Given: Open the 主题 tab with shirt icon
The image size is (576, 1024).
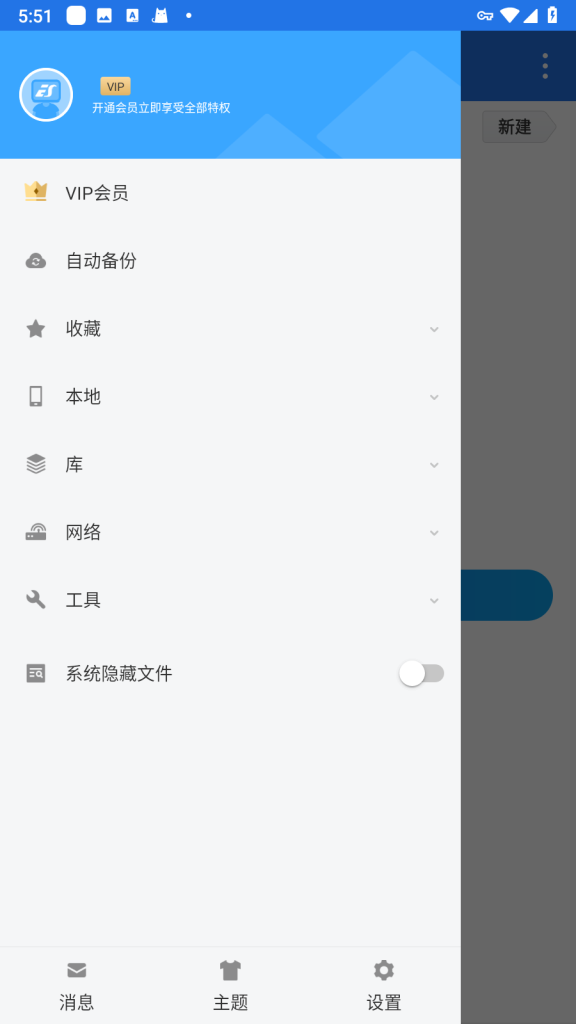Looking at the screenshot, I should pyautogui.click(x=231, y=985).
